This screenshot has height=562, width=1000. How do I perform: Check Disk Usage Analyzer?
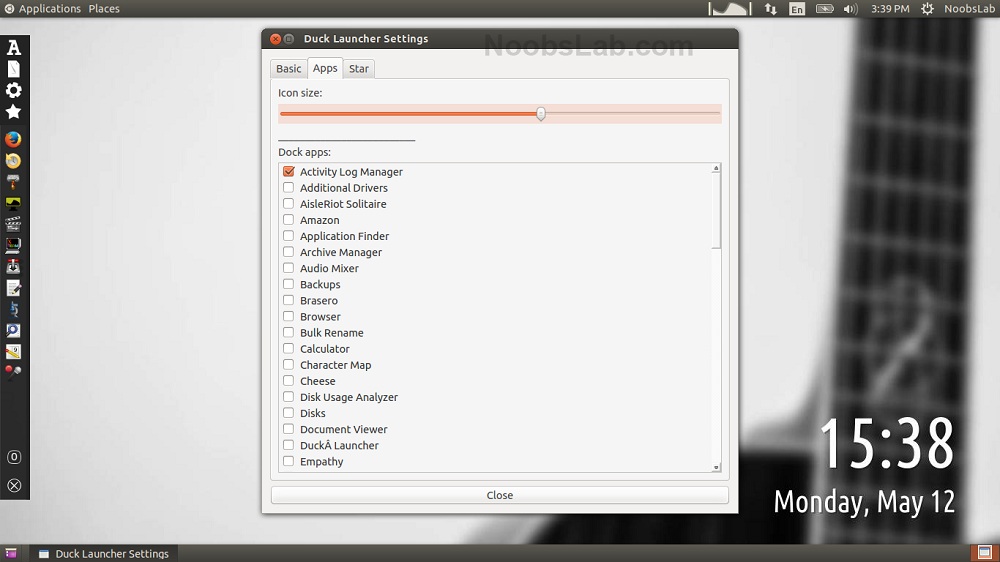(289, 397)
